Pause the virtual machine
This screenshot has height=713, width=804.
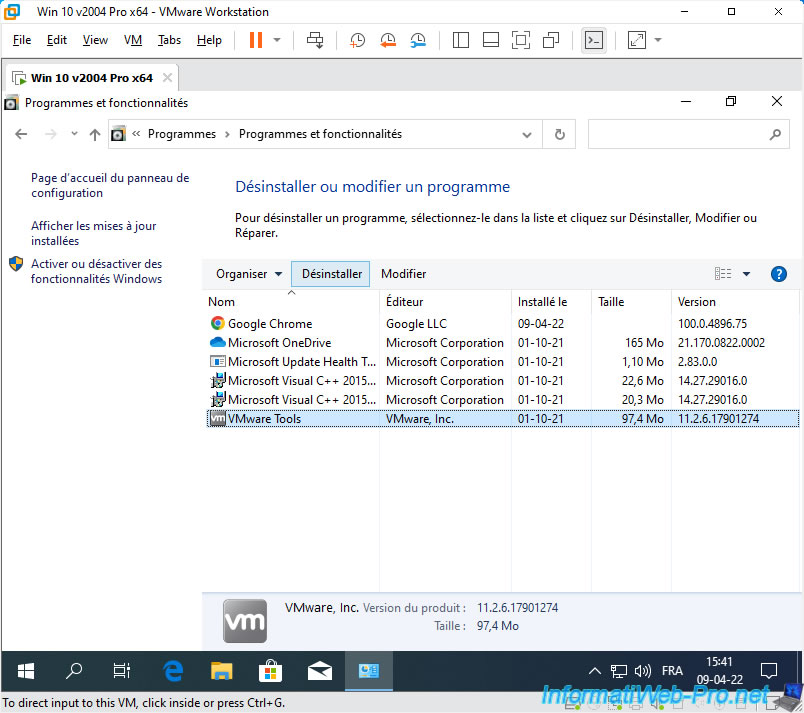pos(256,40)
